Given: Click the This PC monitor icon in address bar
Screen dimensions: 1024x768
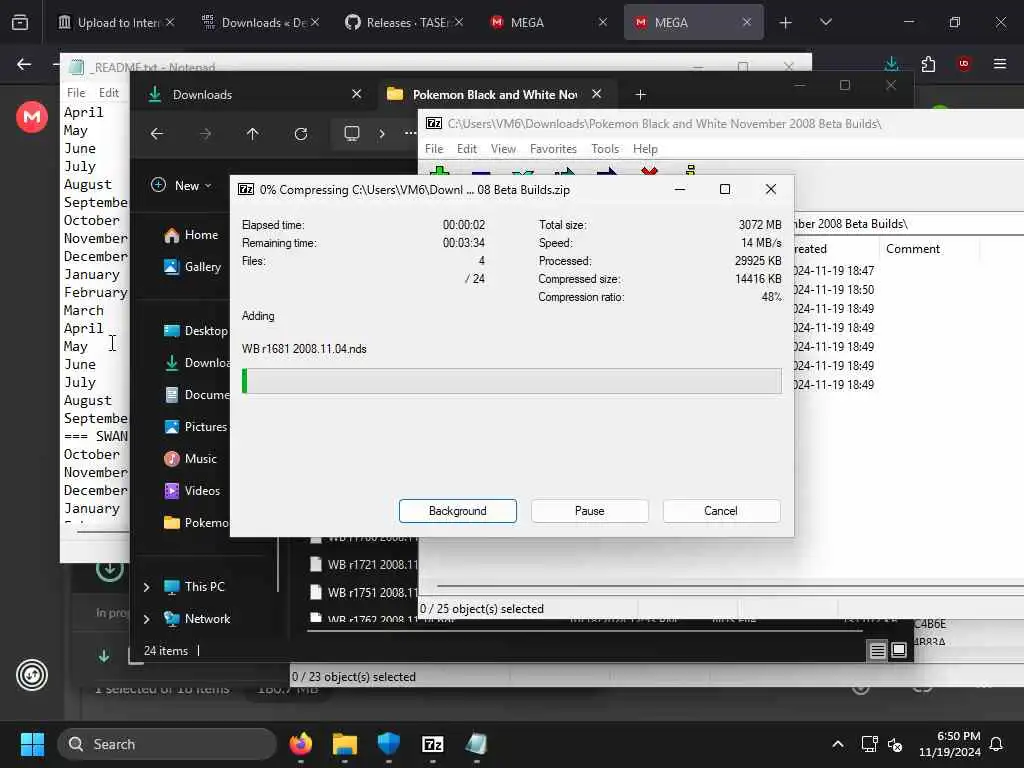Looking at the screenshot, I should (352, 134).
